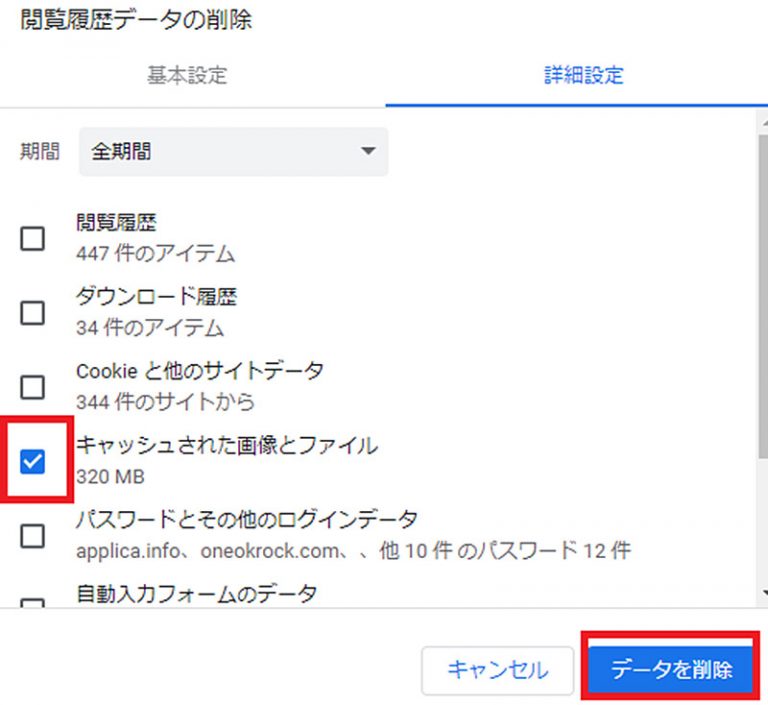Screen dimensions: 768x705
Task: Click the 閲覧履歴 label text
Action: (x=116, y=223)
